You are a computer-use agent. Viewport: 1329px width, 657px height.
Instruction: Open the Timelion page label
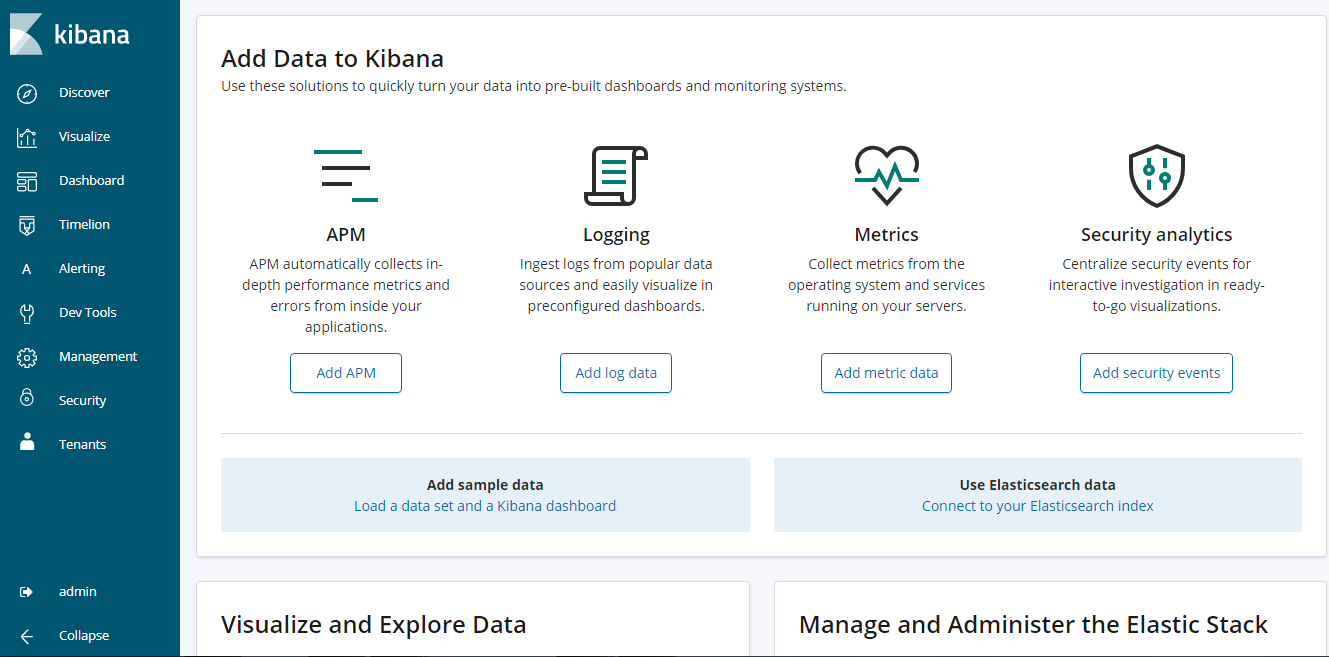pos(84,225)
